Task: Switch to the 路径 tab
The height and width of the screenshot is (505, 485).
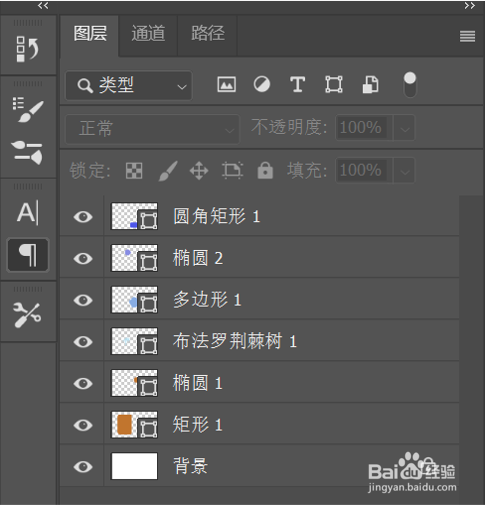Action: [x=208, y=34]
